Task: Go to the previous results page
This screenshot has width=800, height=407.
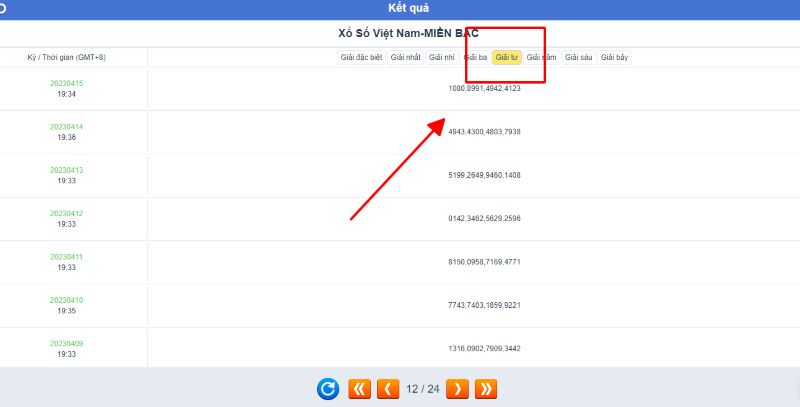Action: pos(388,389)
